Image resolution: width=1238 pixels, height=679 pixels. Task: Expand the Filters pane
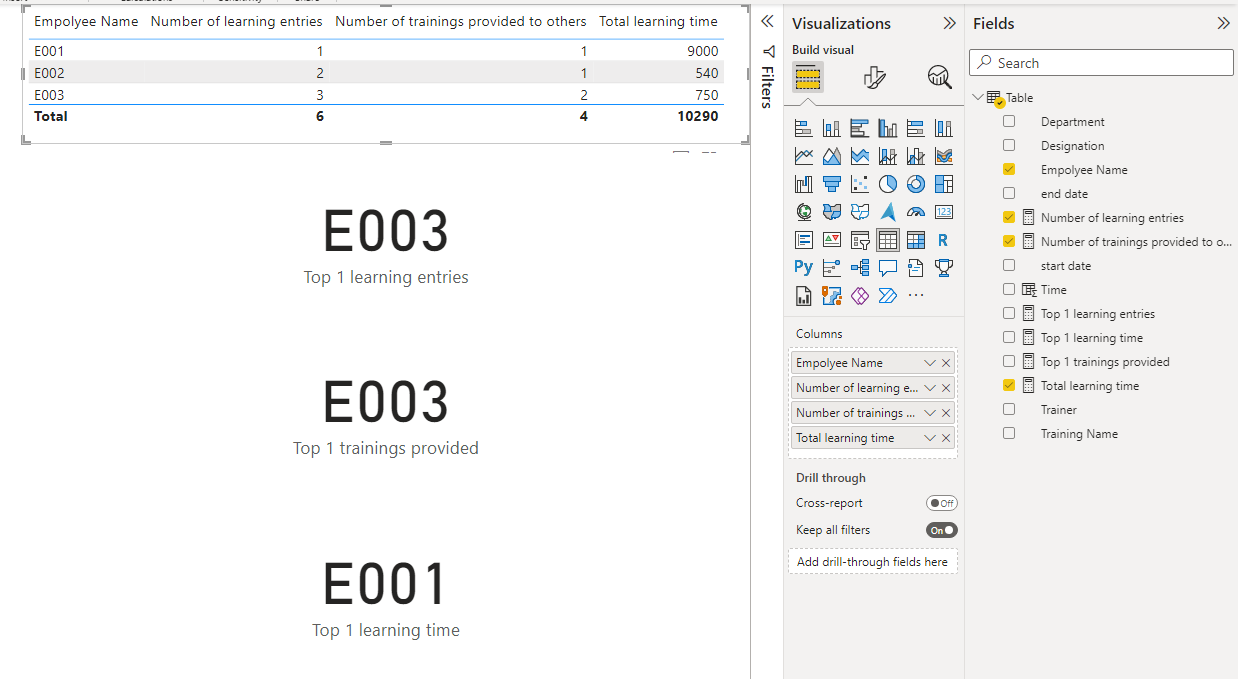point(767,22)
